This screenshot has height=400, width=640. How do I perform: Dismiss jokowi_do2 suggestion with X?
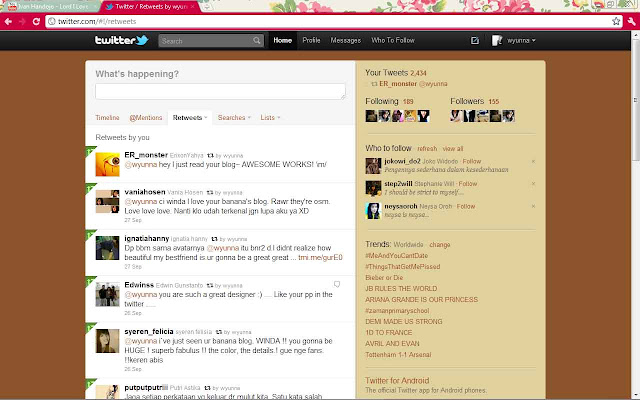[x=533, y=162]
